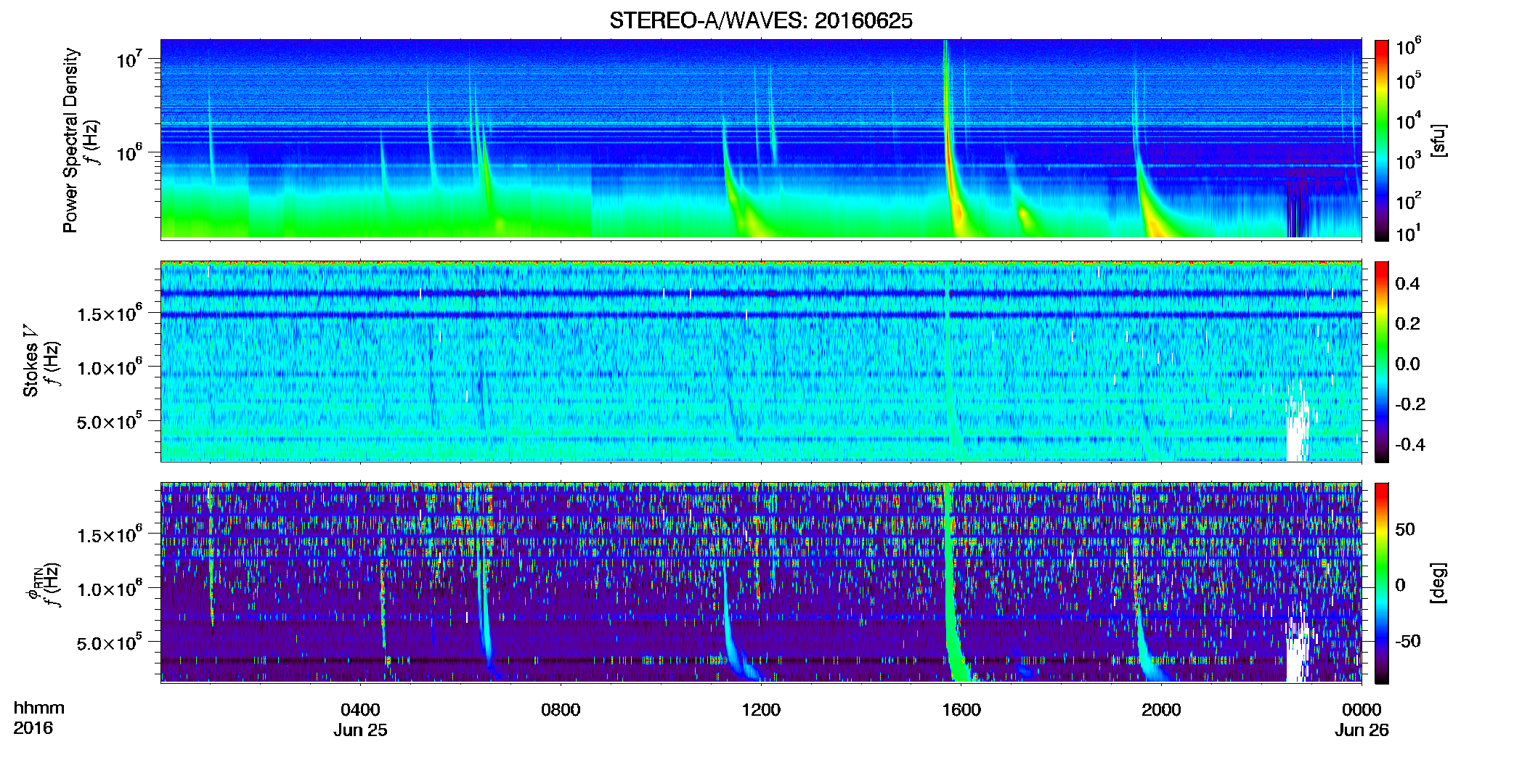
Task: Select the Power Spectral Density axis label
Action: pyautogui.click(x=70, y=140)
